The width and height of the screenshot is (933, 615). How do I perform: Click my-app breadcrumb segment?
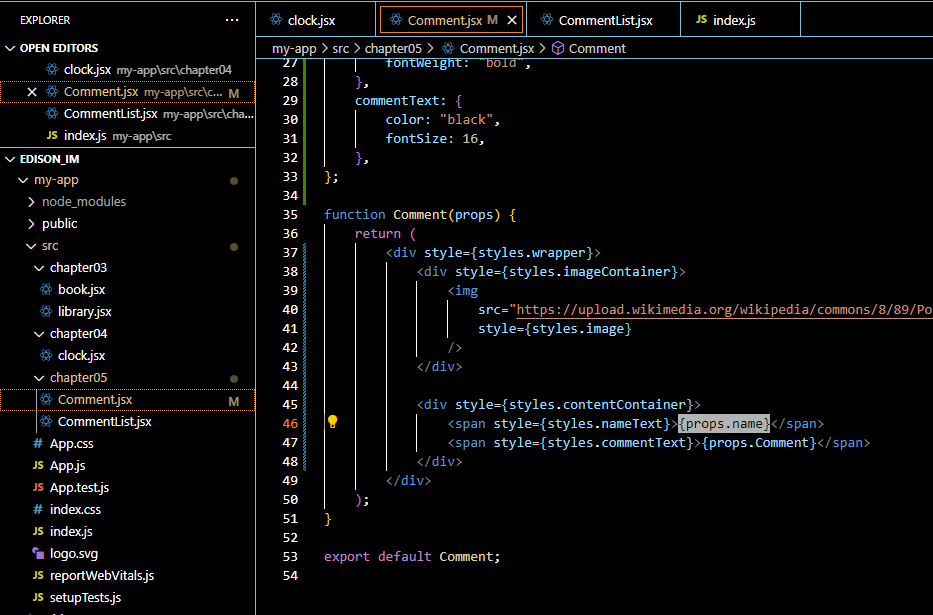294,48
